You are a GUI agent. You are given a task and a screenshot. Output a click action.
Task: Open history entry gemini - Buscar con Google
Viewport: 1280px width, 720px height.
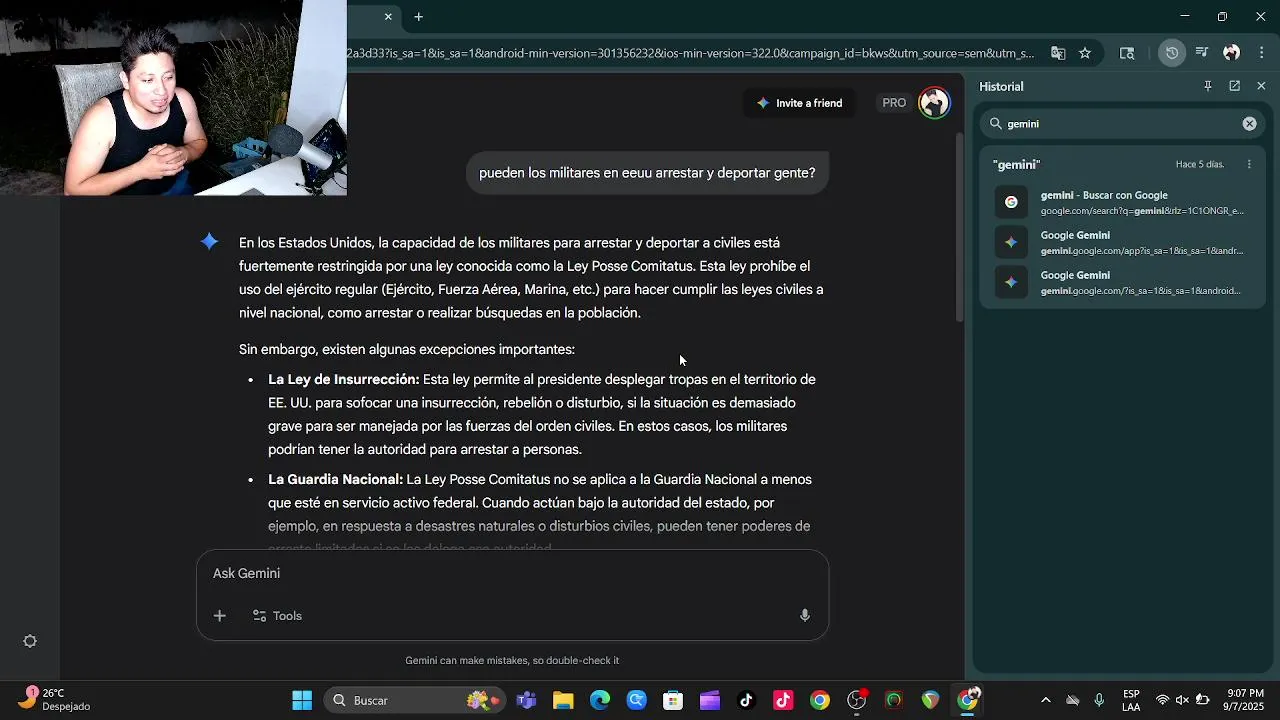click(x=1122, y=202)
